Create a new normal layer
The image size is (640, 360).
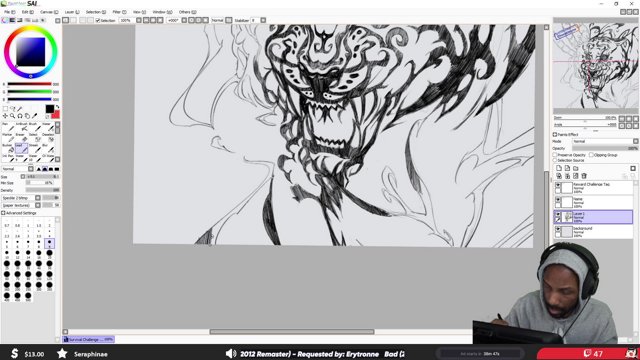(x=559, y=168)
